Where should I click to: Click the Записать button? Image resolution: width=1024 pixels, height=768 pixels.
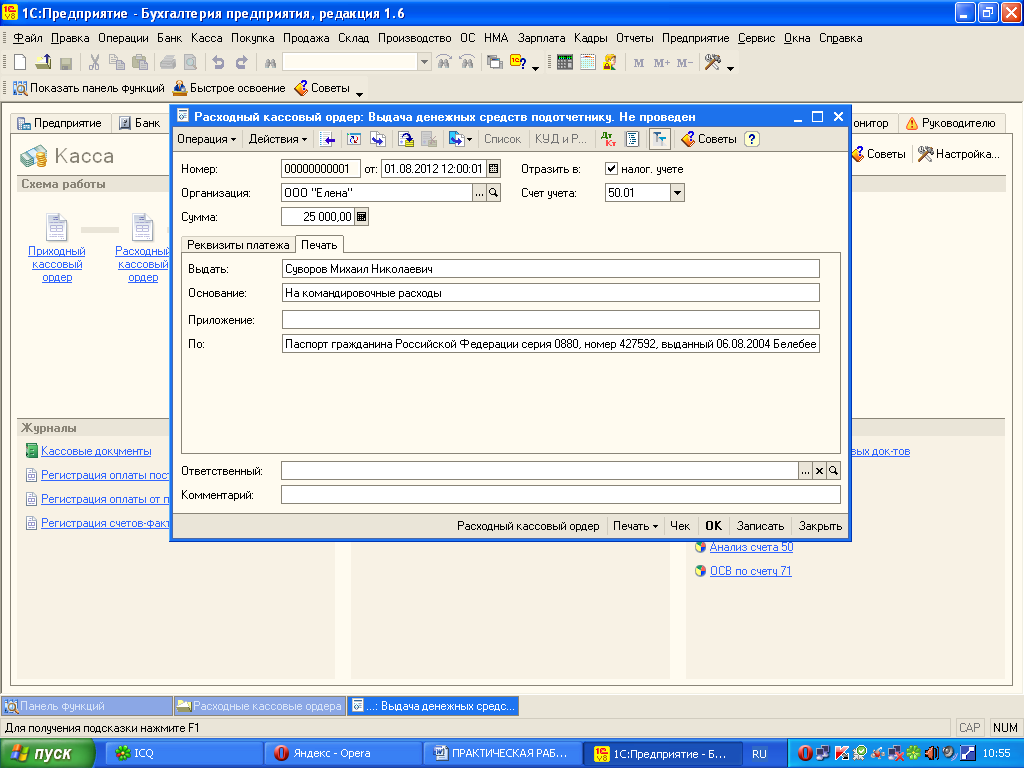pos(760,526)
